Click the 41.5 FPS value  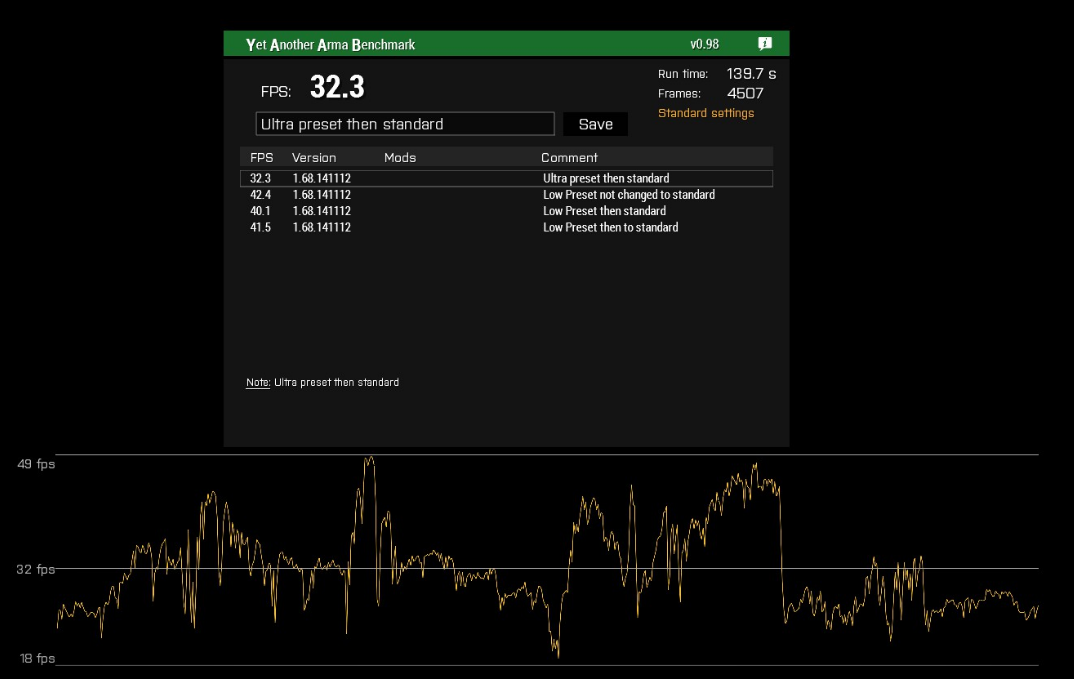(x=260, y=227)
